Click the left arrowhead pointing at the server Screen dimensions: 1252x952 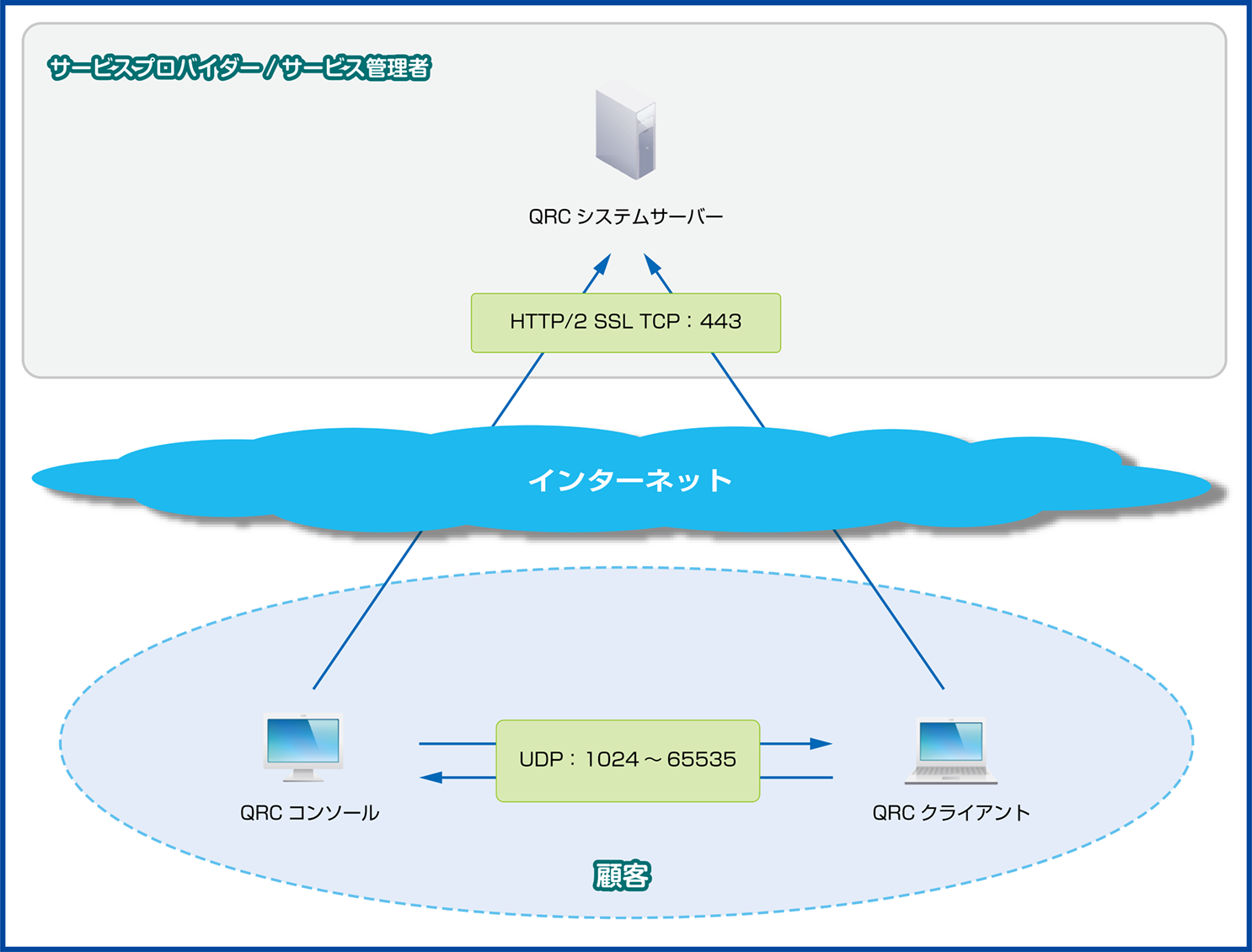[x=602, y=264]
